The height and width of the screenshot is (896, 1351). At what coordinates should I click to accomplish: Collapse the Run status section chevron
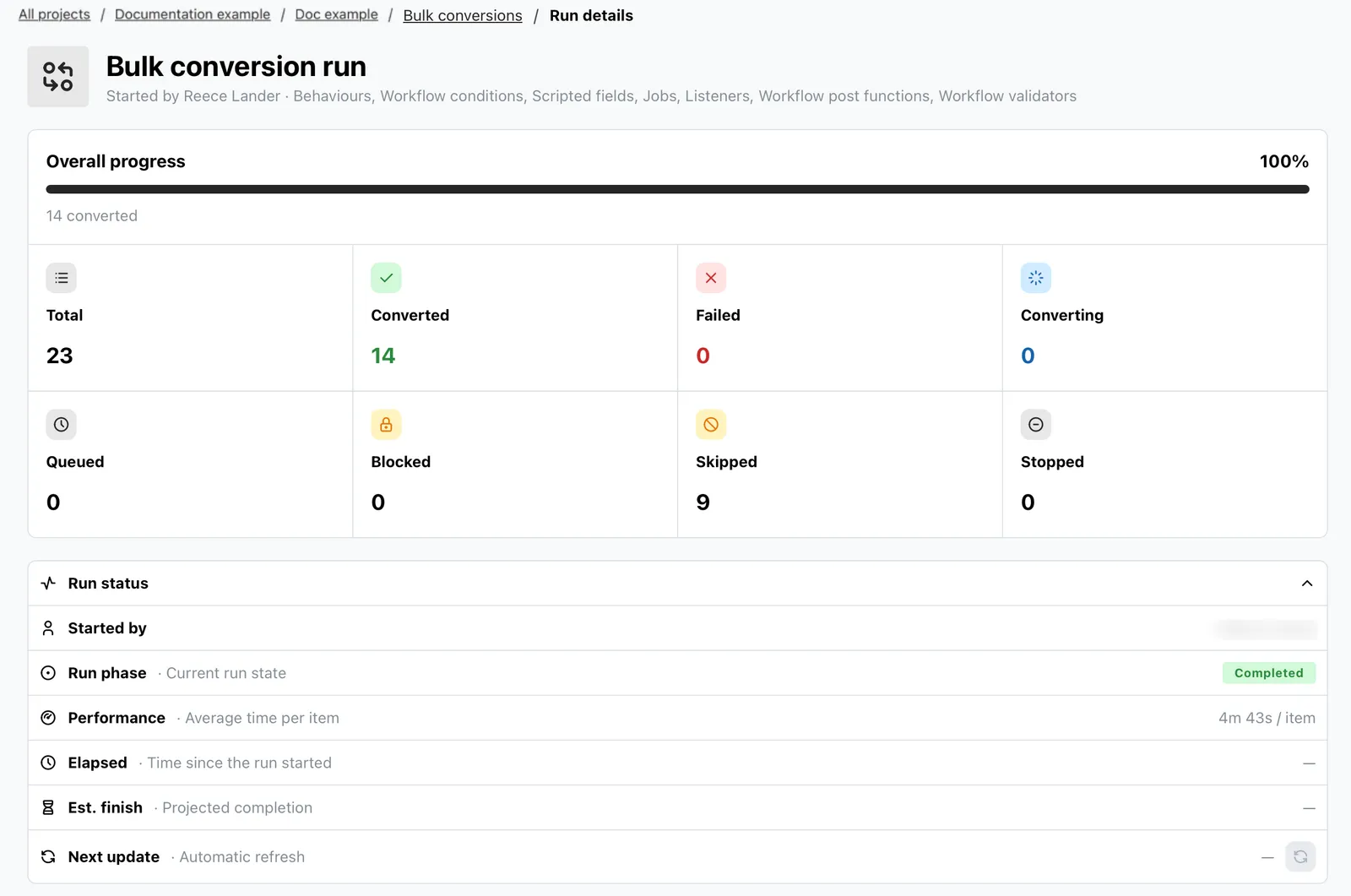point(1307,584)
